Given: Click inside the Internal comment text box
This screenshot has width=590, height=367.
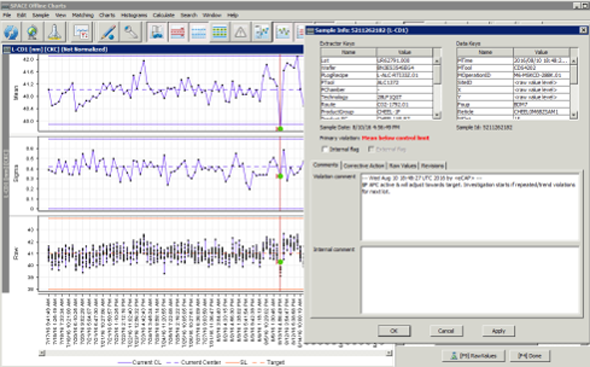Looking at the screenshot, I should [470, 280].
